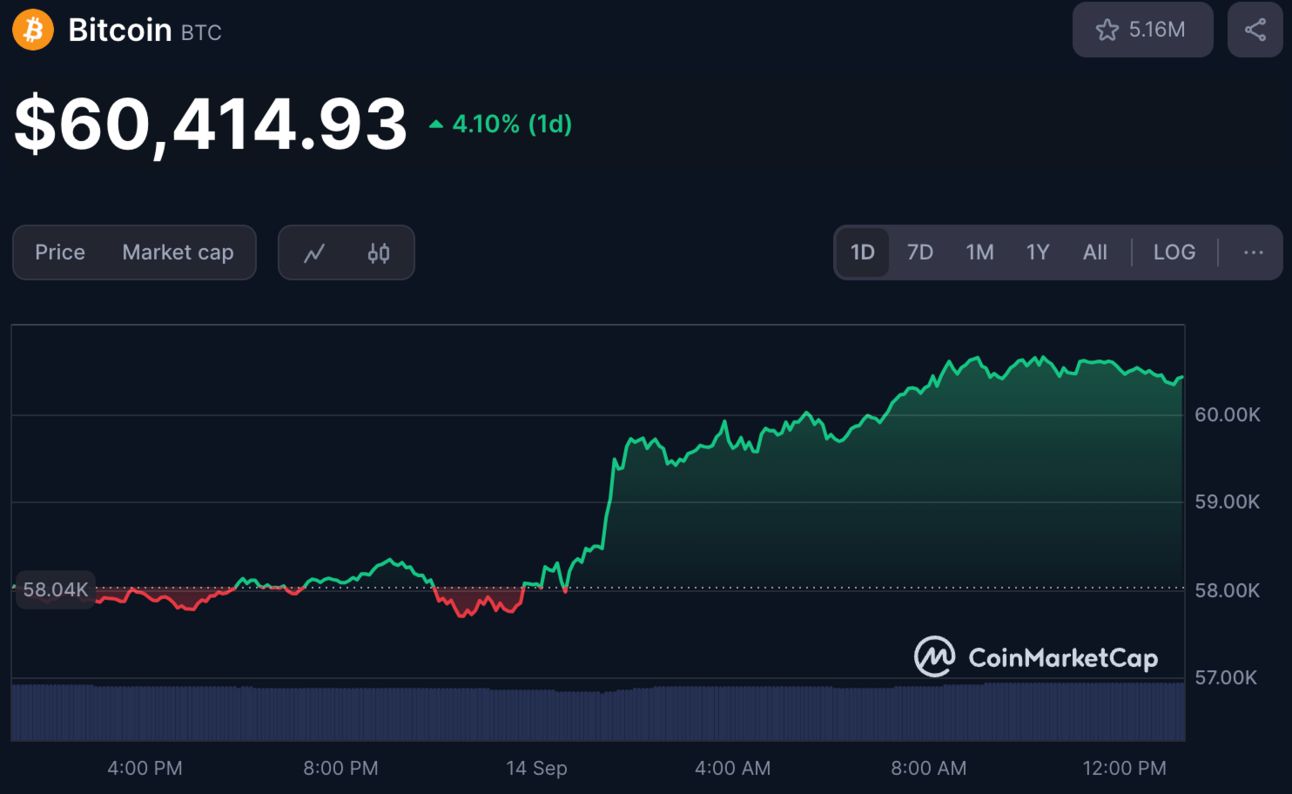Click the 4:00 AM time axis label

[x=733, y=768]
